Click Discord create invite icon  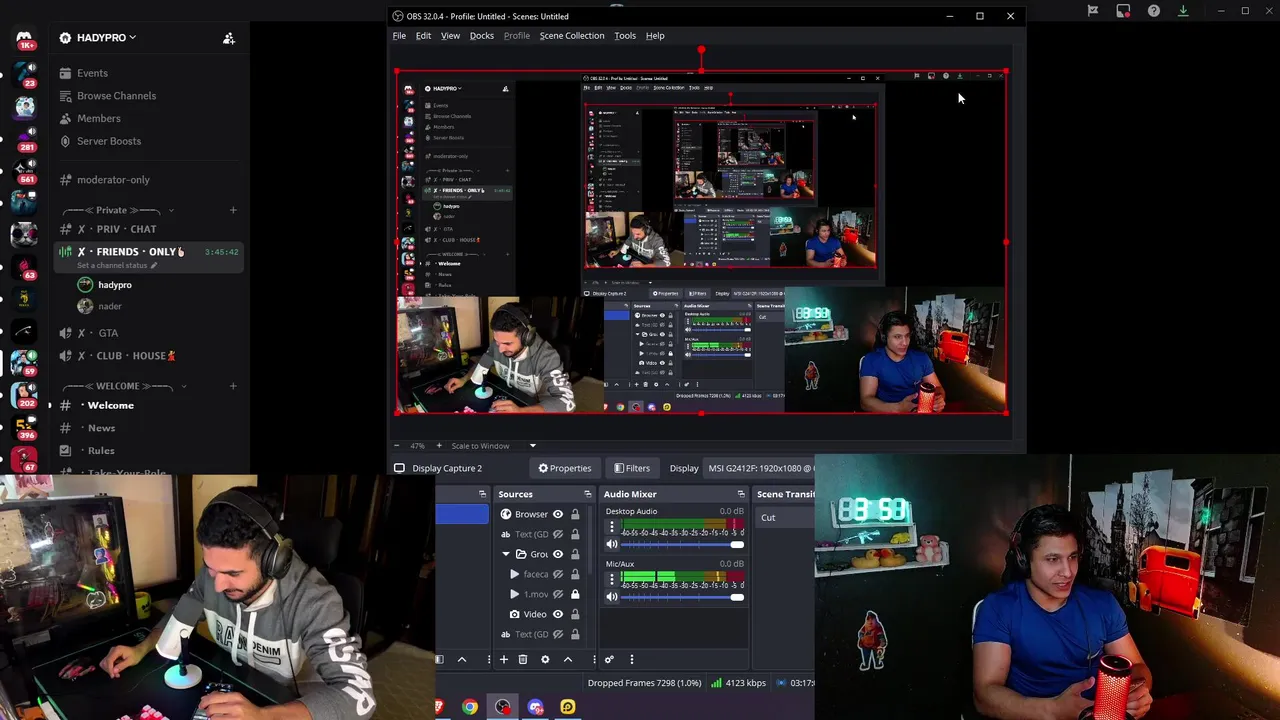[x=229, y=38]
